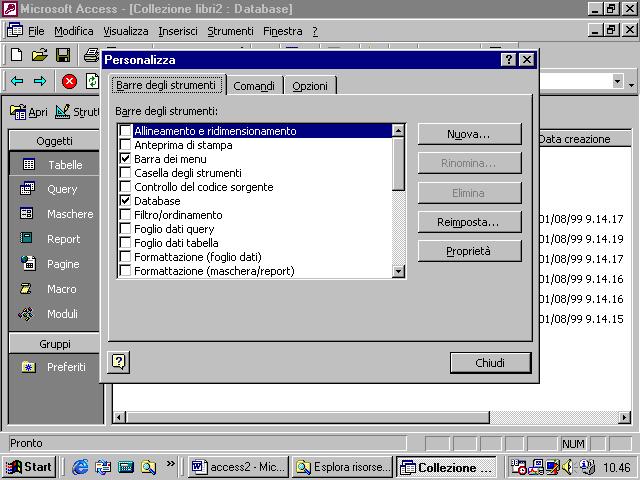Viewport: 640px width, 480px height.
Task: Switch to access2 Word taskbar button
Action: tap(238, 467)
